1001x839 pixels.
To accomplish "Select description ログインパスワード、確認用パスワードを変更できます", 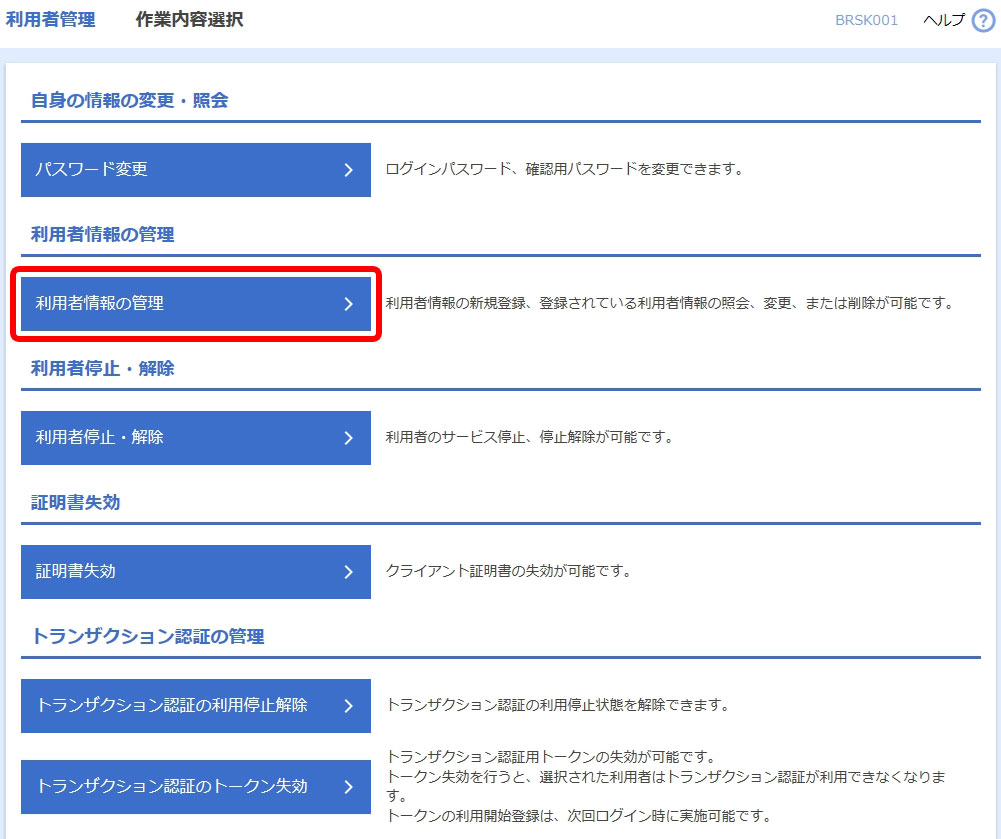I will pos(565,169).
